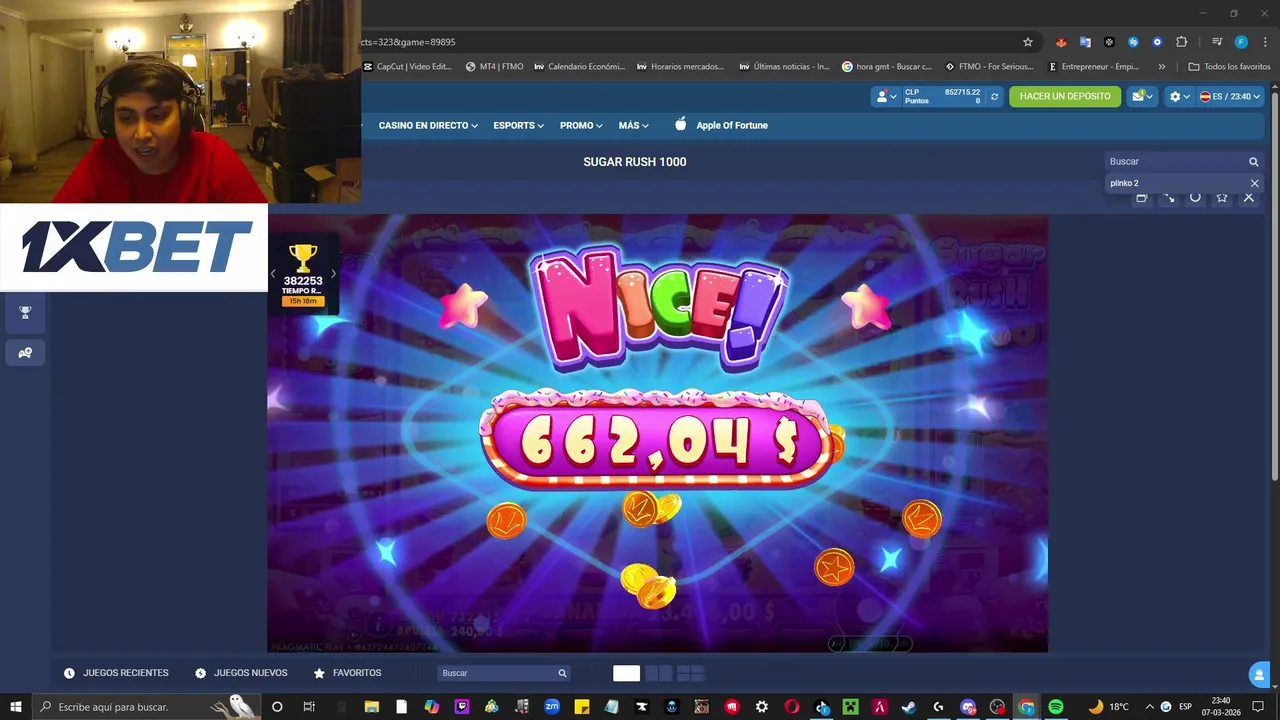1280x720 pixels.
Task: Open Opera browser from the taskbar
Action: [x=792, y=707]
